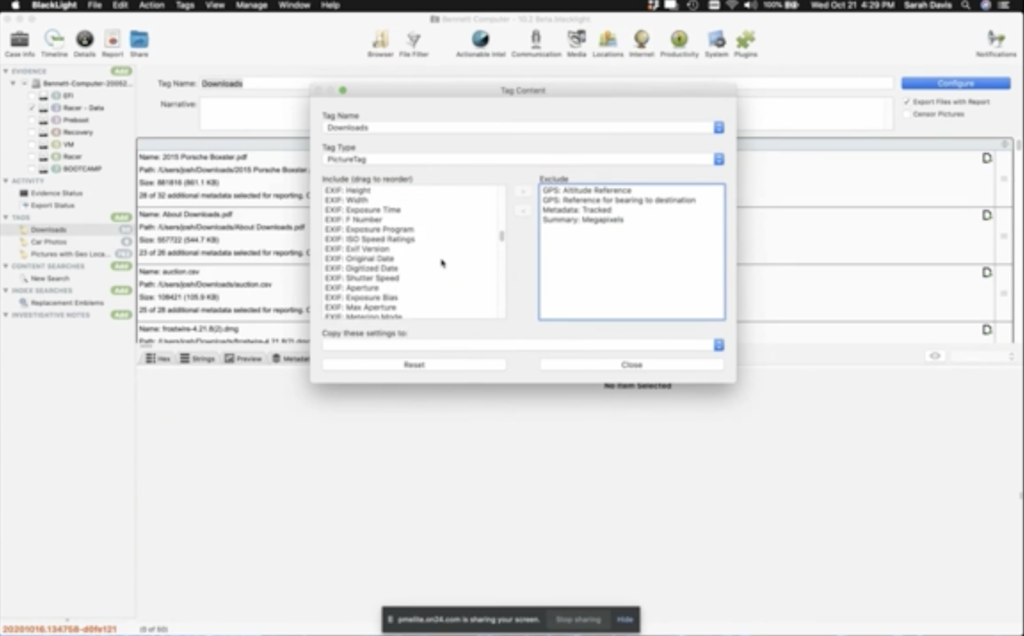The width and height of the screenshot is (1024, 636).
Task: Select GPS: Altitude Reference in Exclude list
Action: 587,190
